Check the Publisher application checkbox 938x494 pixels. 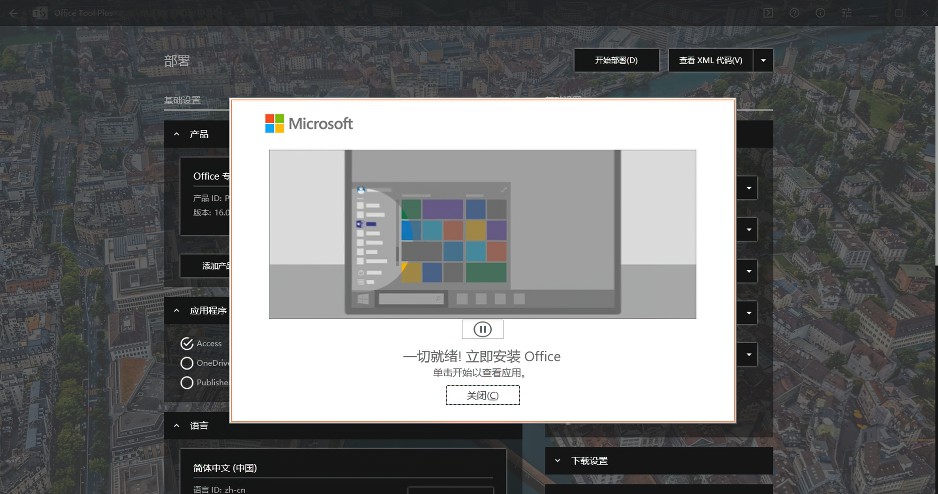(x=187, y=383)
